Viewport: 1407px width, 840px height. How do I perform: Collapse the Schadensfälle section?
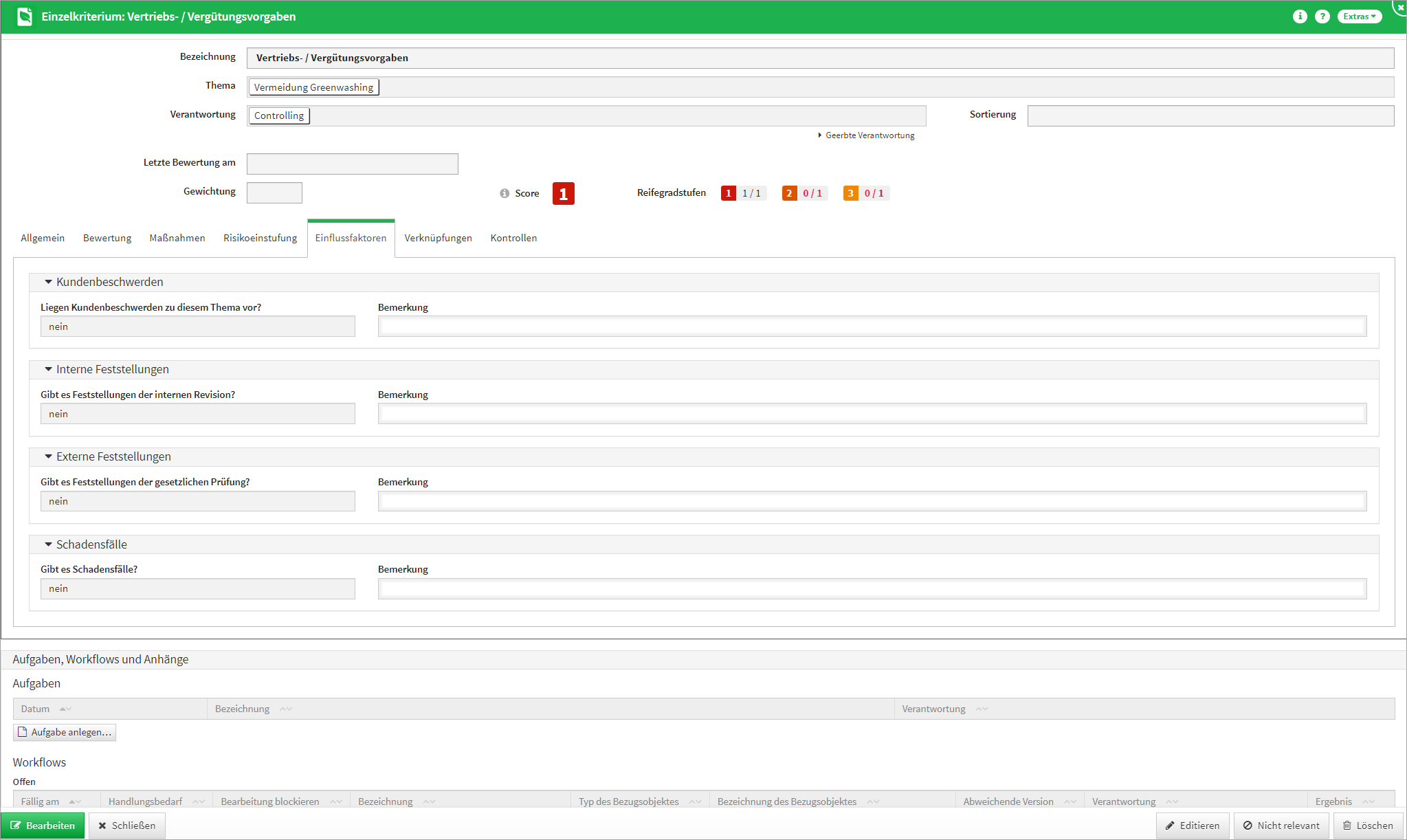(49, 544)
